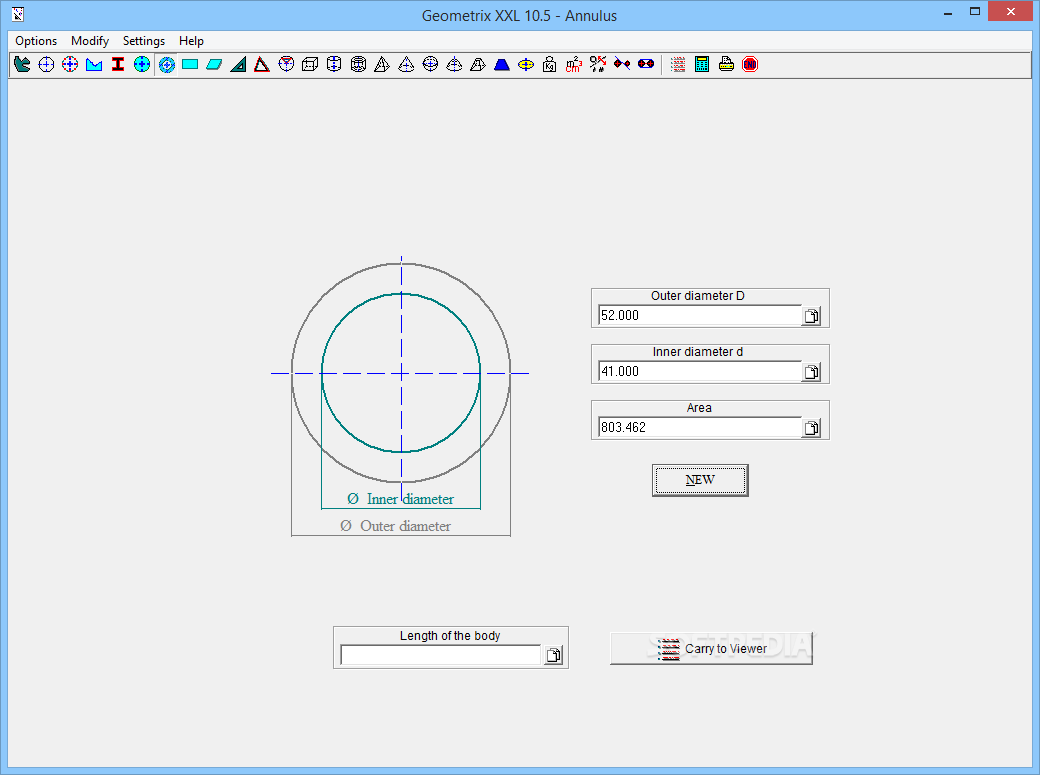
Task: Focus the Inner diameter d input field
Action: click(700, 372)
